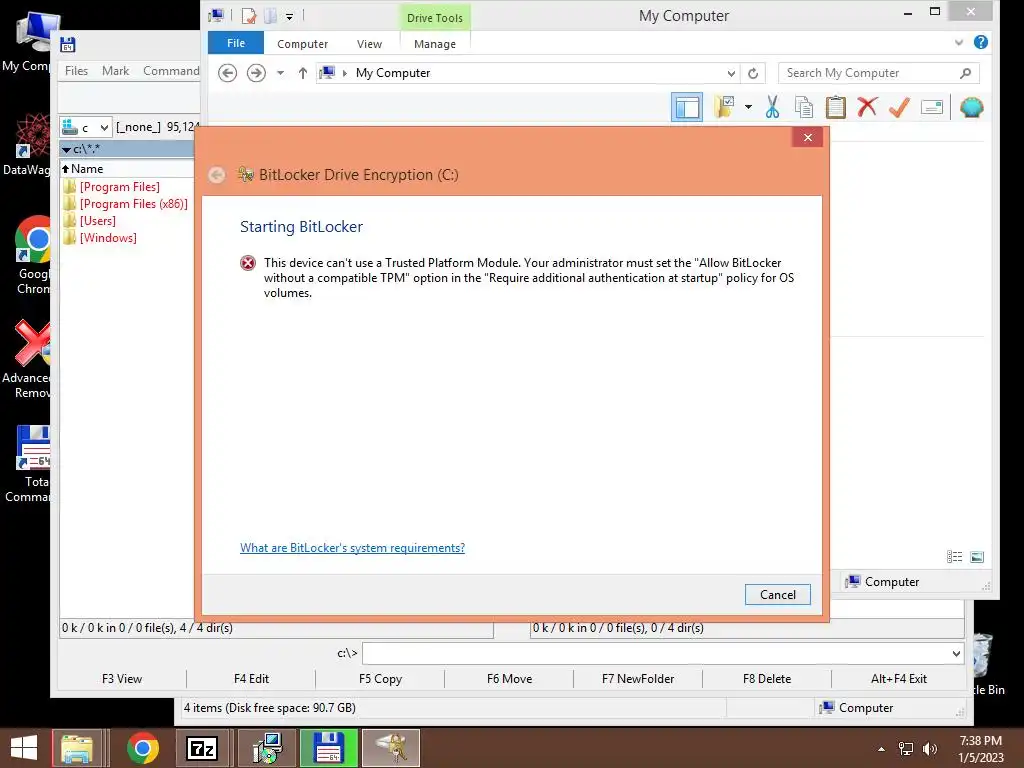This screenshot has height=768, width=1024.
Task: Select the Drive Tools contextual tab
Action: tap(434, 18)
